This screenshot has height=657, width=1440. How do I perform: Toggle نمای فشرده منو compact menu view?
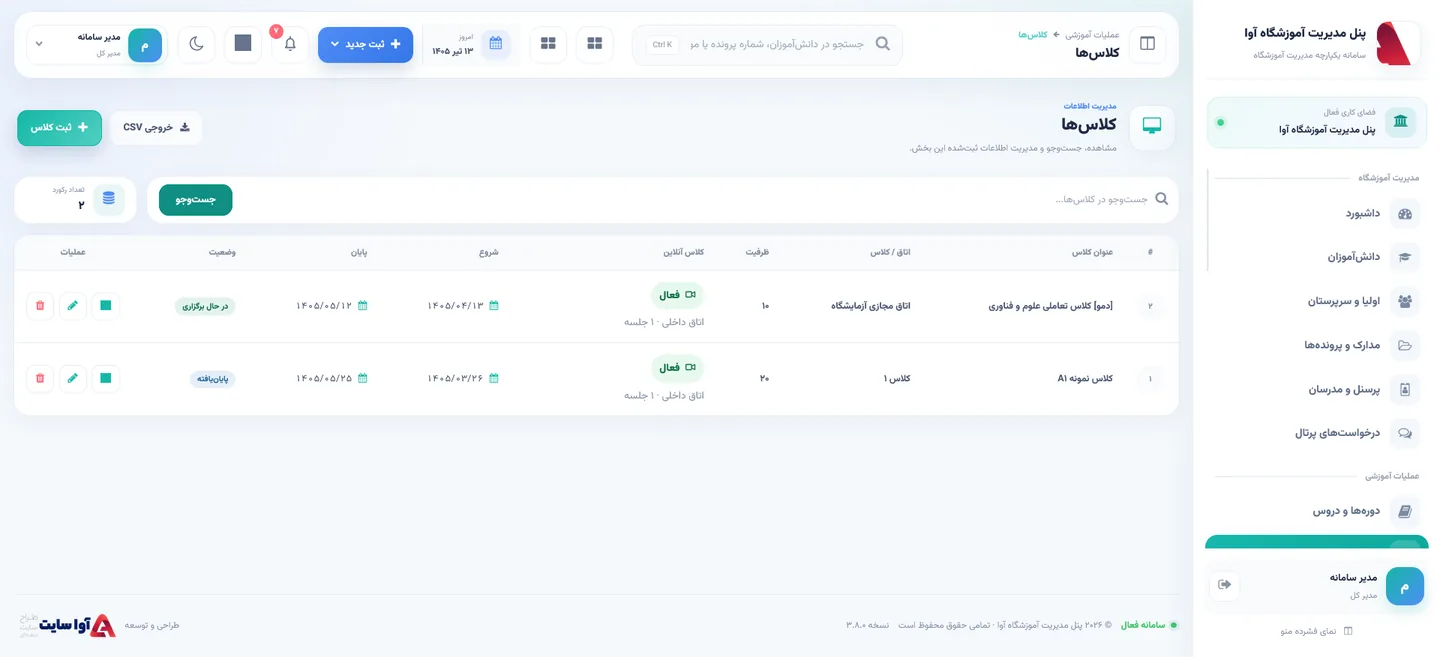1316,631
